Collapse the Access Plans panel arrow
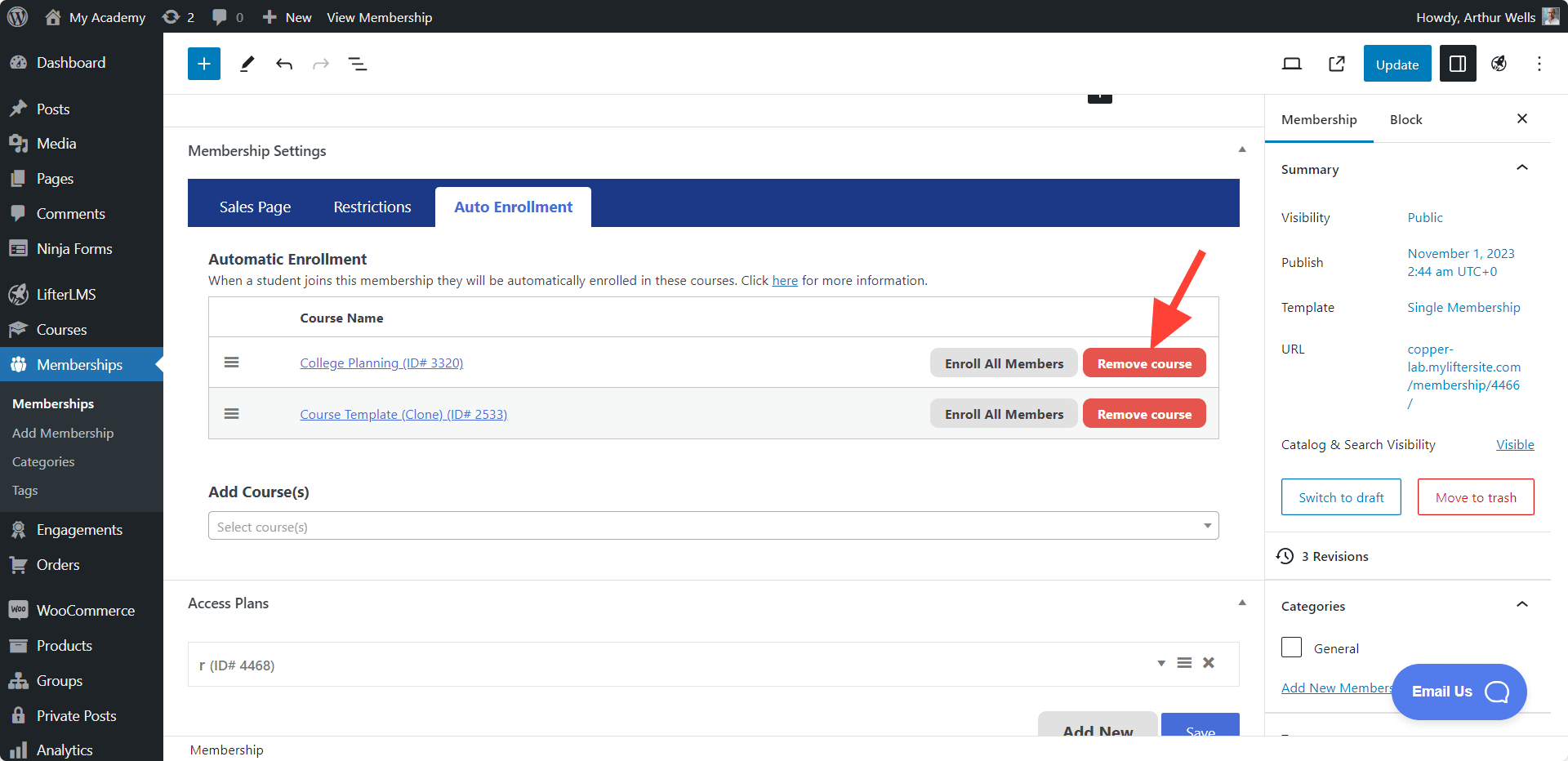Screen dimensions: 1568x761 [1242, 603]
